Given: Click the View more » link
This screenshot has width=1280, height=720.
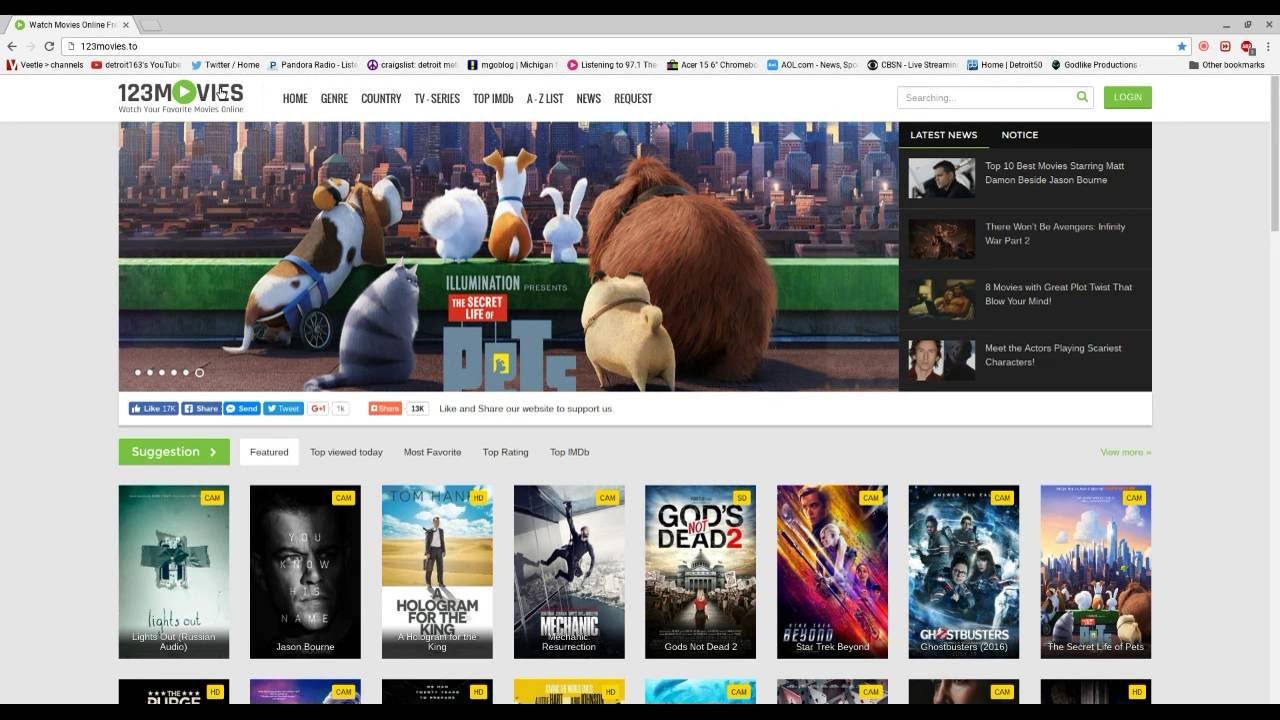Looking at the screenshot, I should 1126,452.
